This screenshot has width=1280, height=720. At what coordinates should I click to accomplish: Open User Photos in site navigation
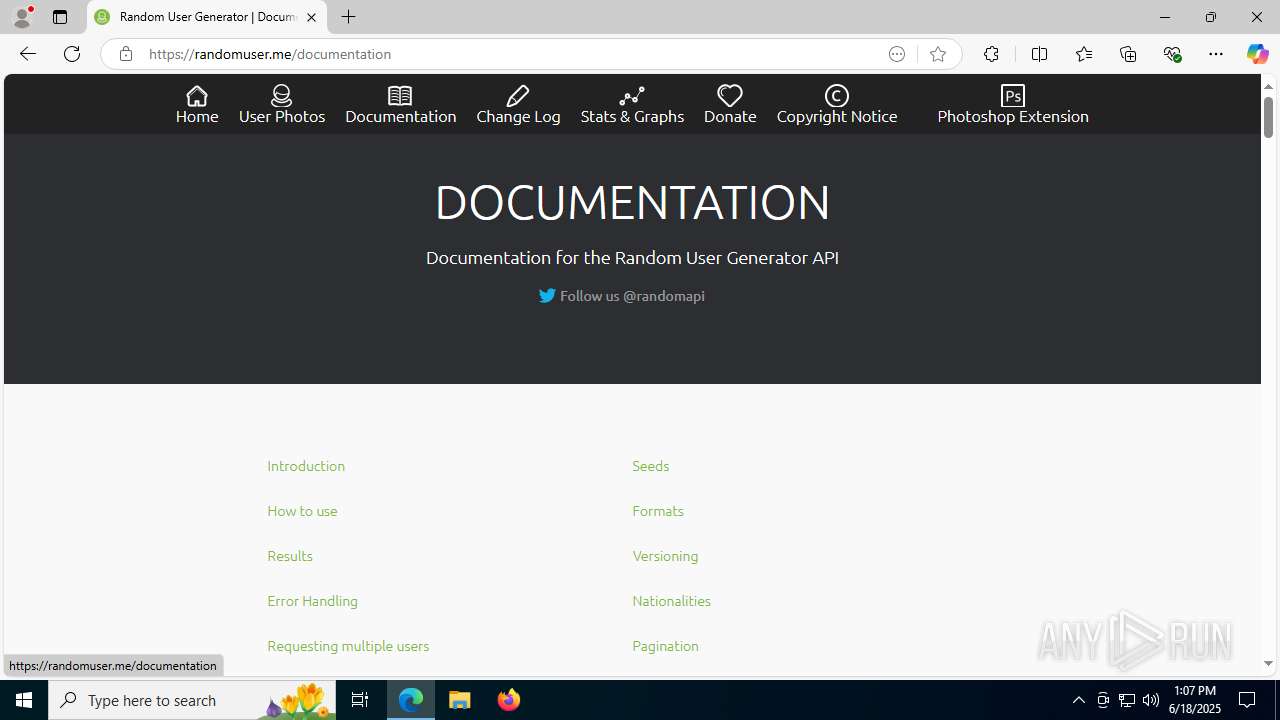282,105
